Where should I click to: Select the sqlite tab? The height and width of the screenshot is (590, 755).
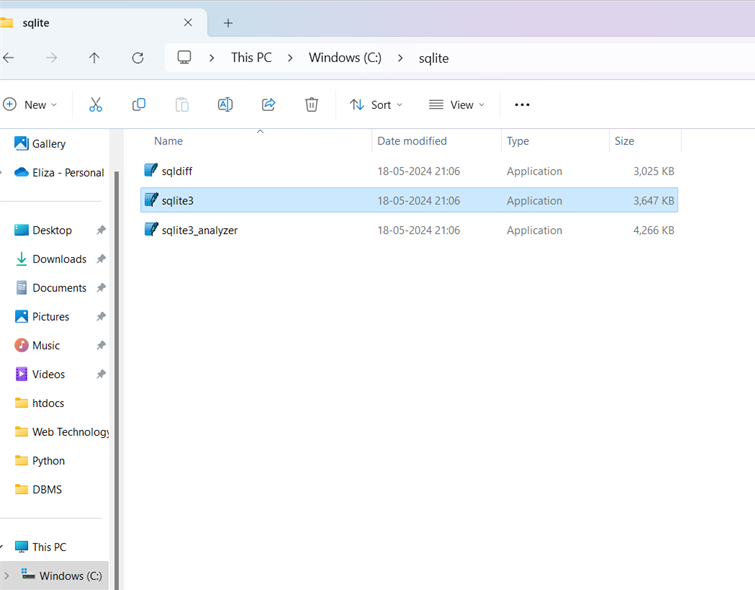(103, 23)
